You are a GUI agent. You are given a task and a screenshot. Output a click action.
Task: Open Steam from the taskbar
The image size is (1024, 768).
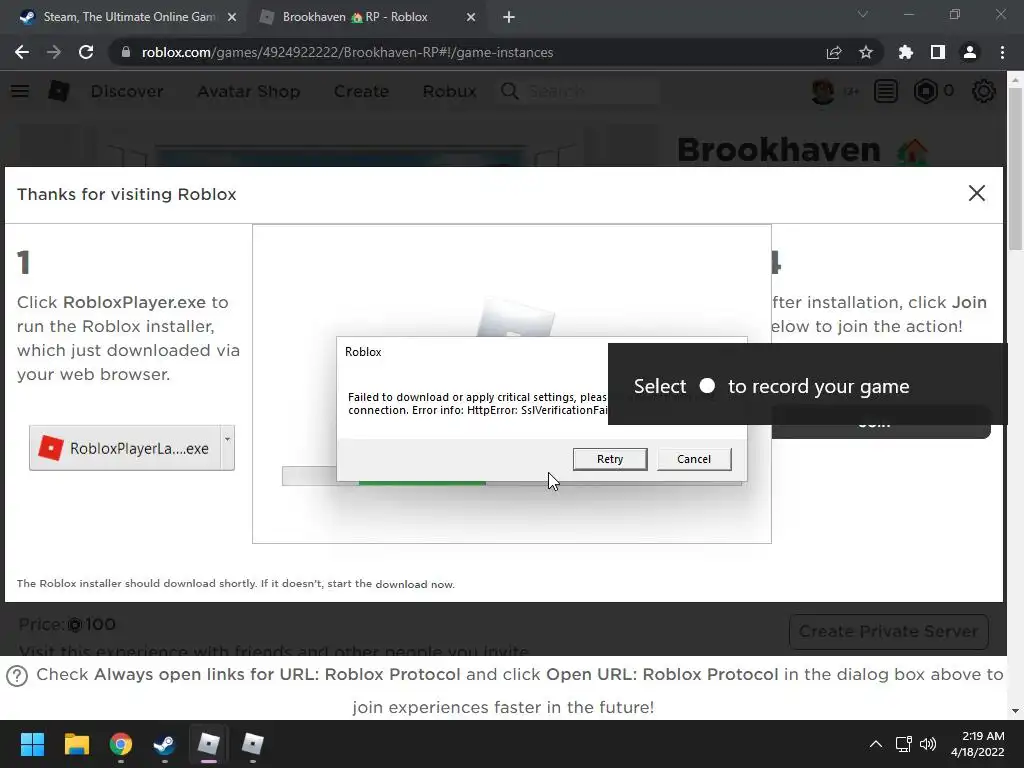click(164, 744)
